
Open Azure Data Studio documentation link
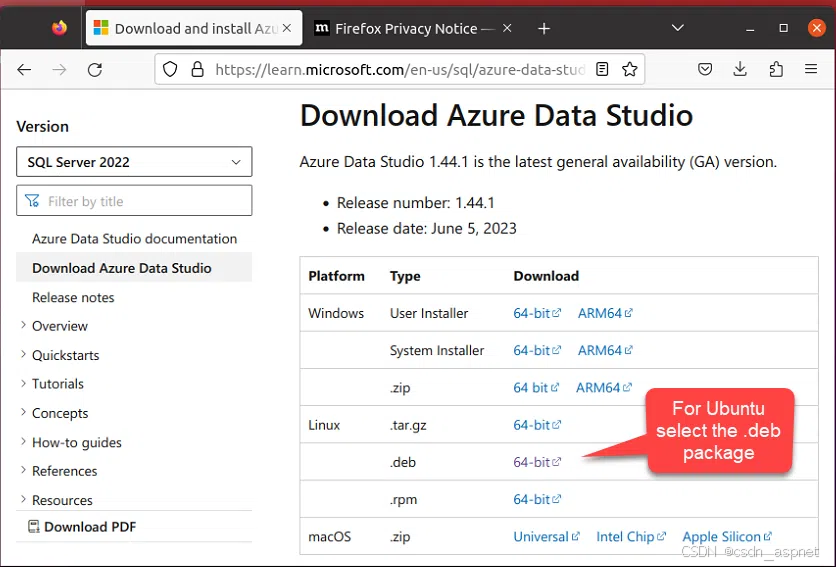point(134,238)
